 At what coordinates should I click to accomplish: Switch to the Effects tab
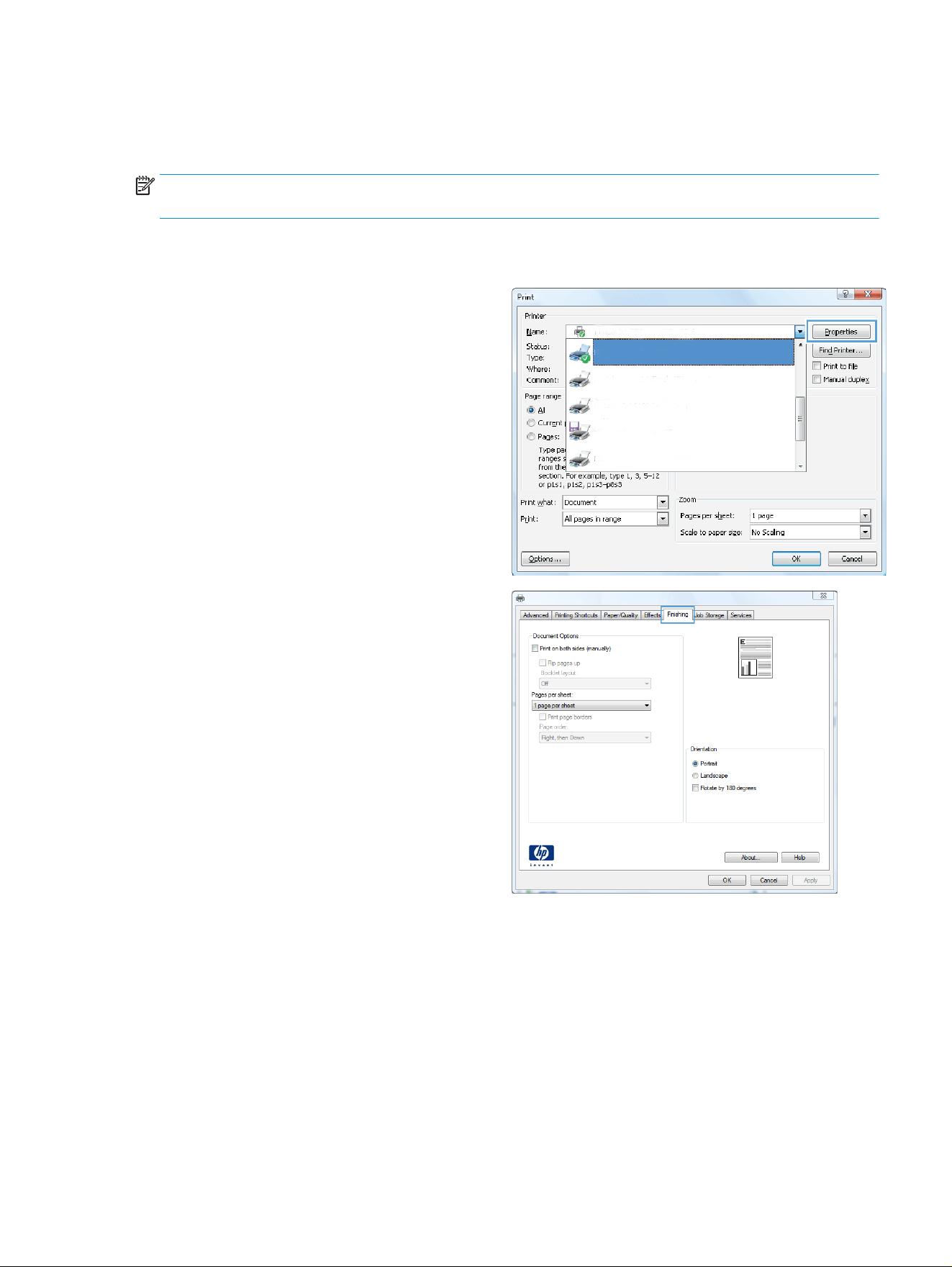[x=652, y=615]
